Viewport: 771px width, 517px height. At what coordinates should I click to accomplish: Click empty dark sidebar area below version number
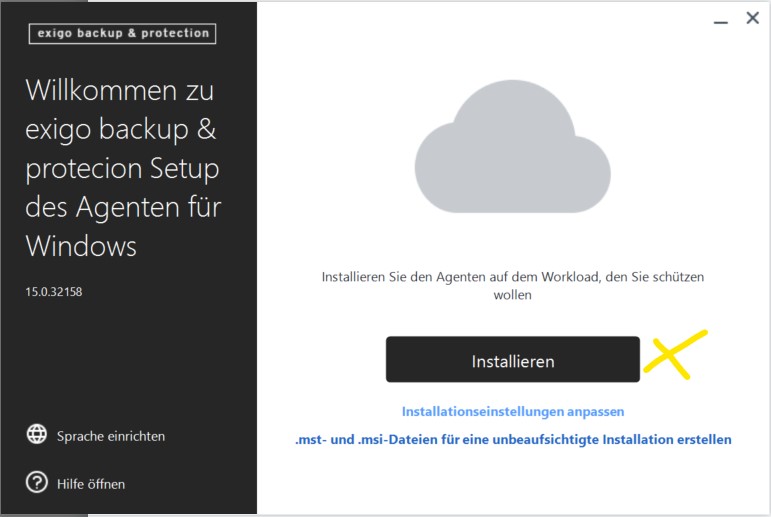(x=128, y=360)
